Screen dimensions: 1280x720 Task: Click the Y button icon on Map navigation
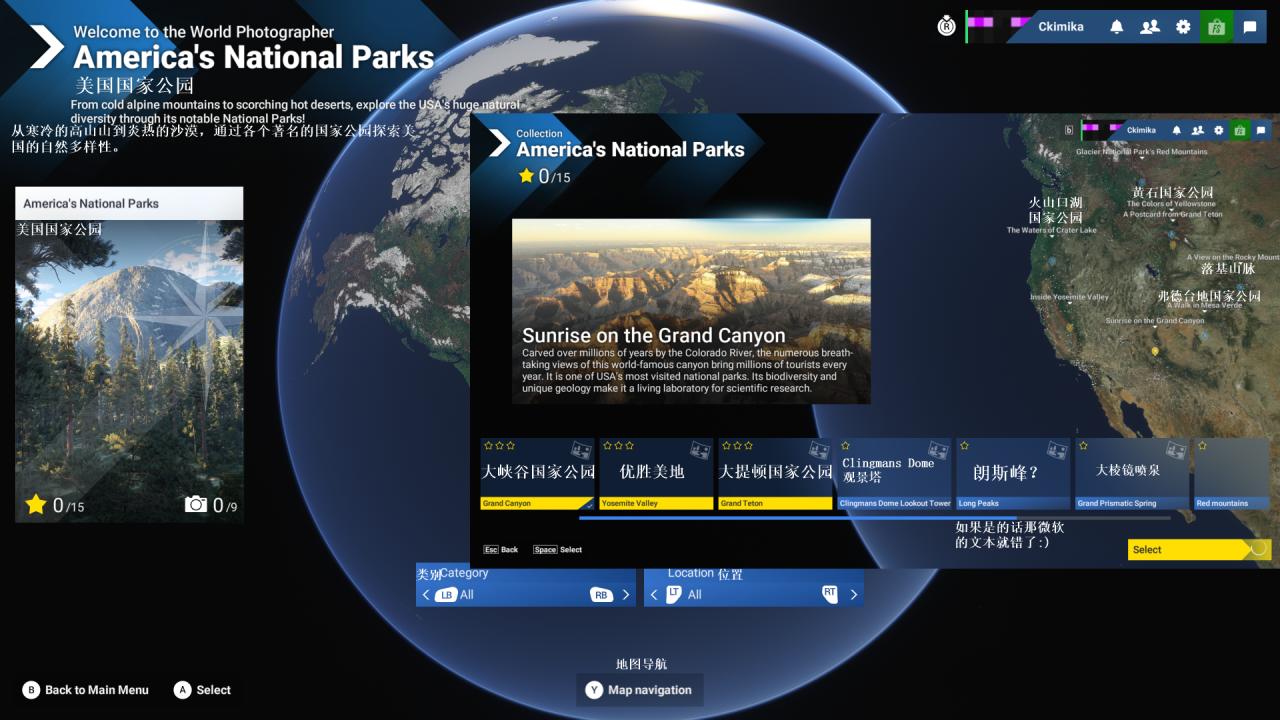point(594,690)
